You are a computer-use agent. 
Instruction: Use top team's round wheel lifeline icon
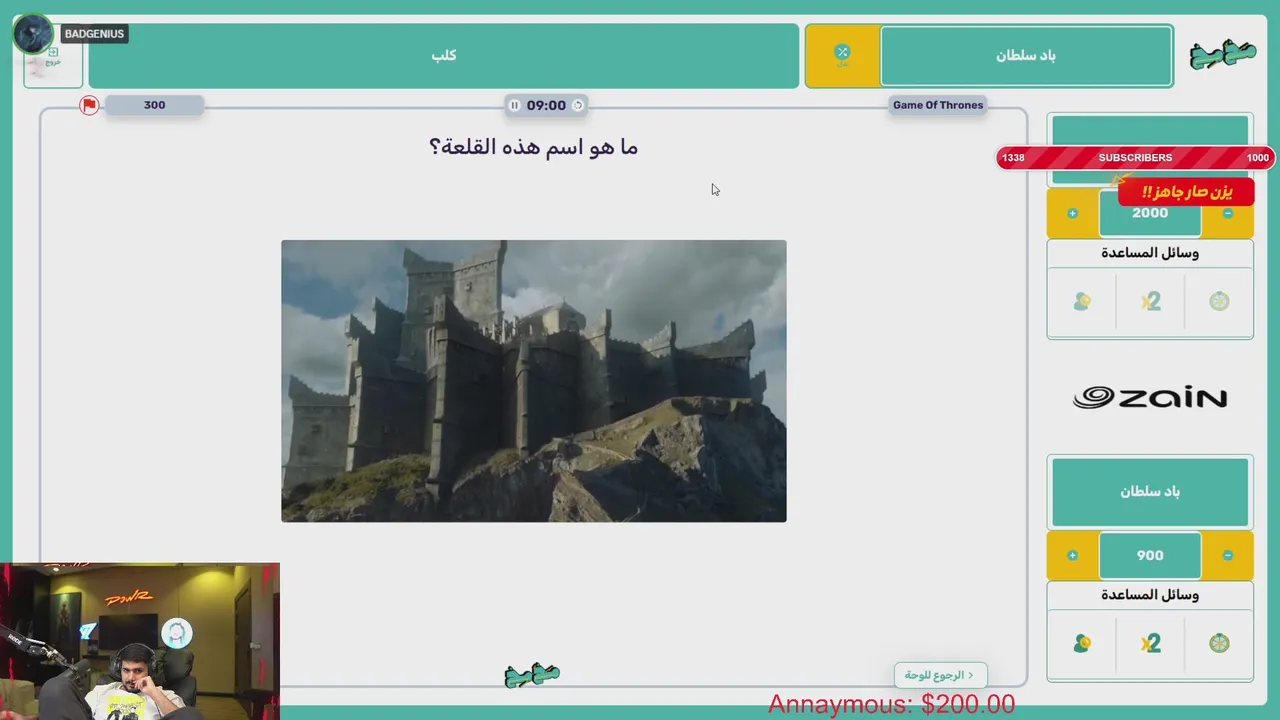click(x=1219, y=301)
